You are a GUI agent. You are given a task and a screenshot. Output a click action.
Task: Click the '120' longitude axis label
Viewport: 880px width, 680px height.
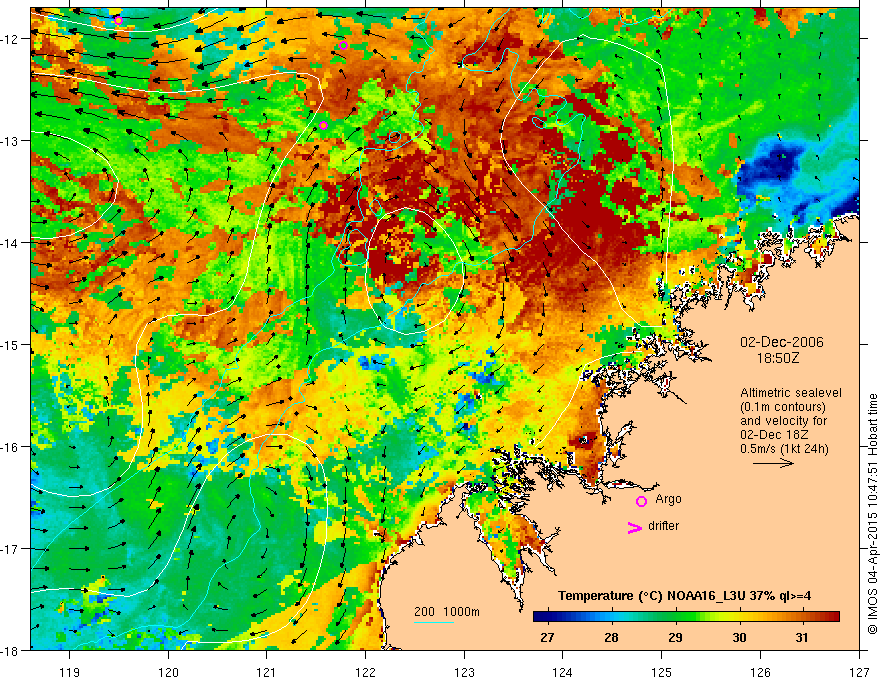click(x=168, y=672)
